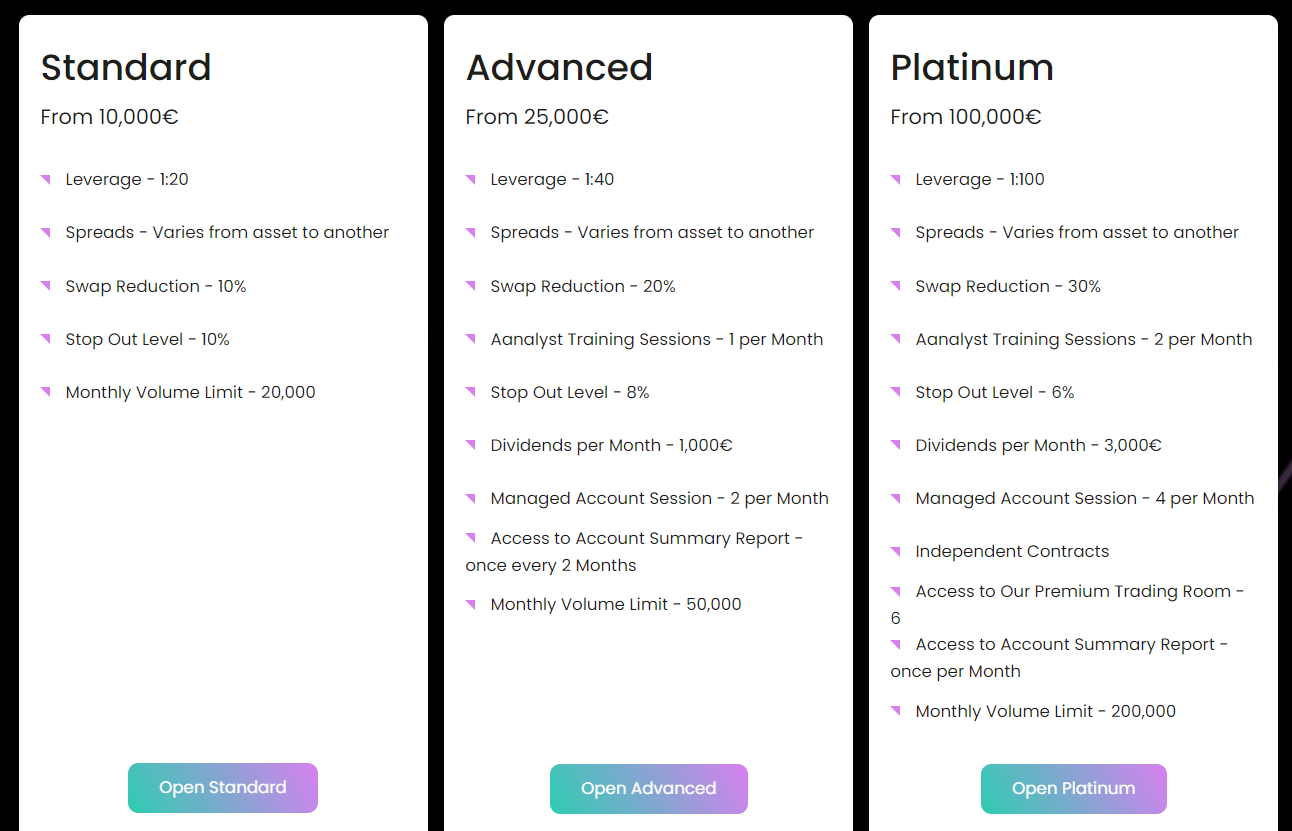Click bullet icon next to Swap Reduction 10%
Image resolution: width=1292 pixels, height=831 pixels.
tap(46, 286)
